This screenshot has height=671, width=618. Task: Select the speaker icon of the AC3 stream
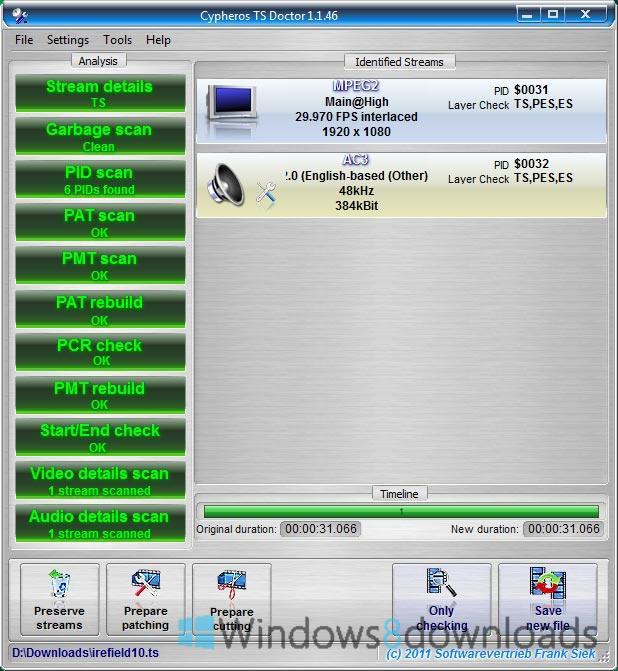point(226,184)
